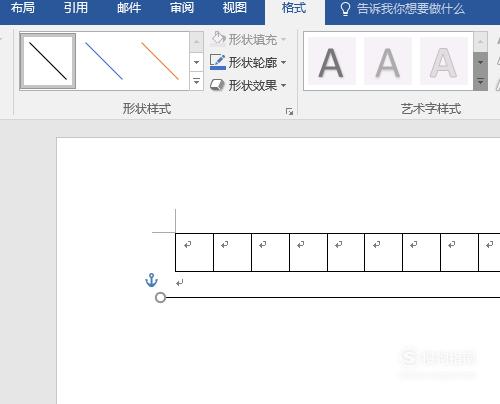The height and width of the screenshot is (404, 500).
Task: Select the third outlined WordArt style A
Action: point(444,61)
